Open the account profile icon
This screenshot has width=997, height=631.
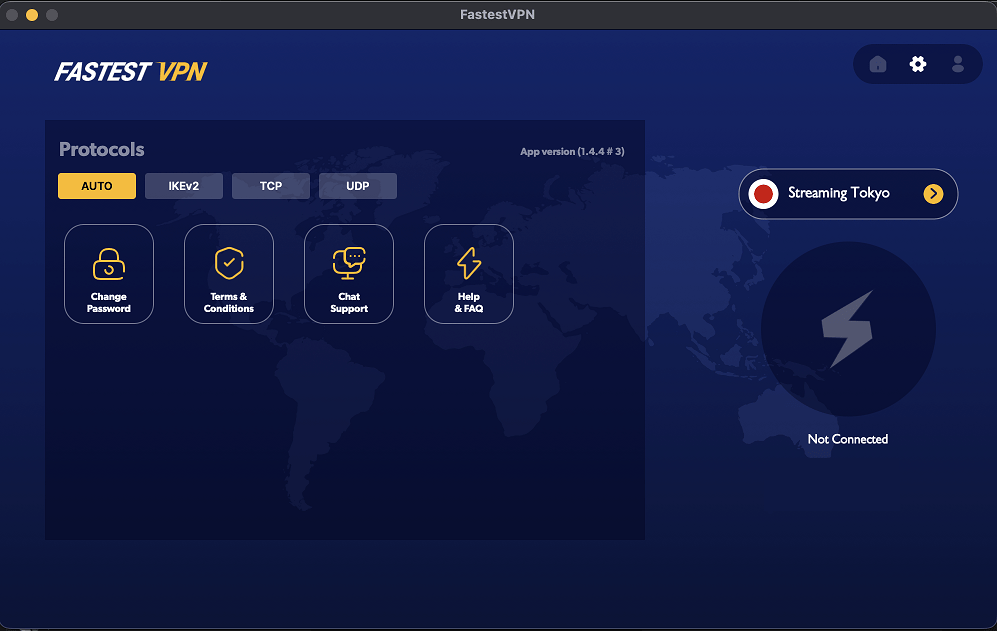[958, 64]
